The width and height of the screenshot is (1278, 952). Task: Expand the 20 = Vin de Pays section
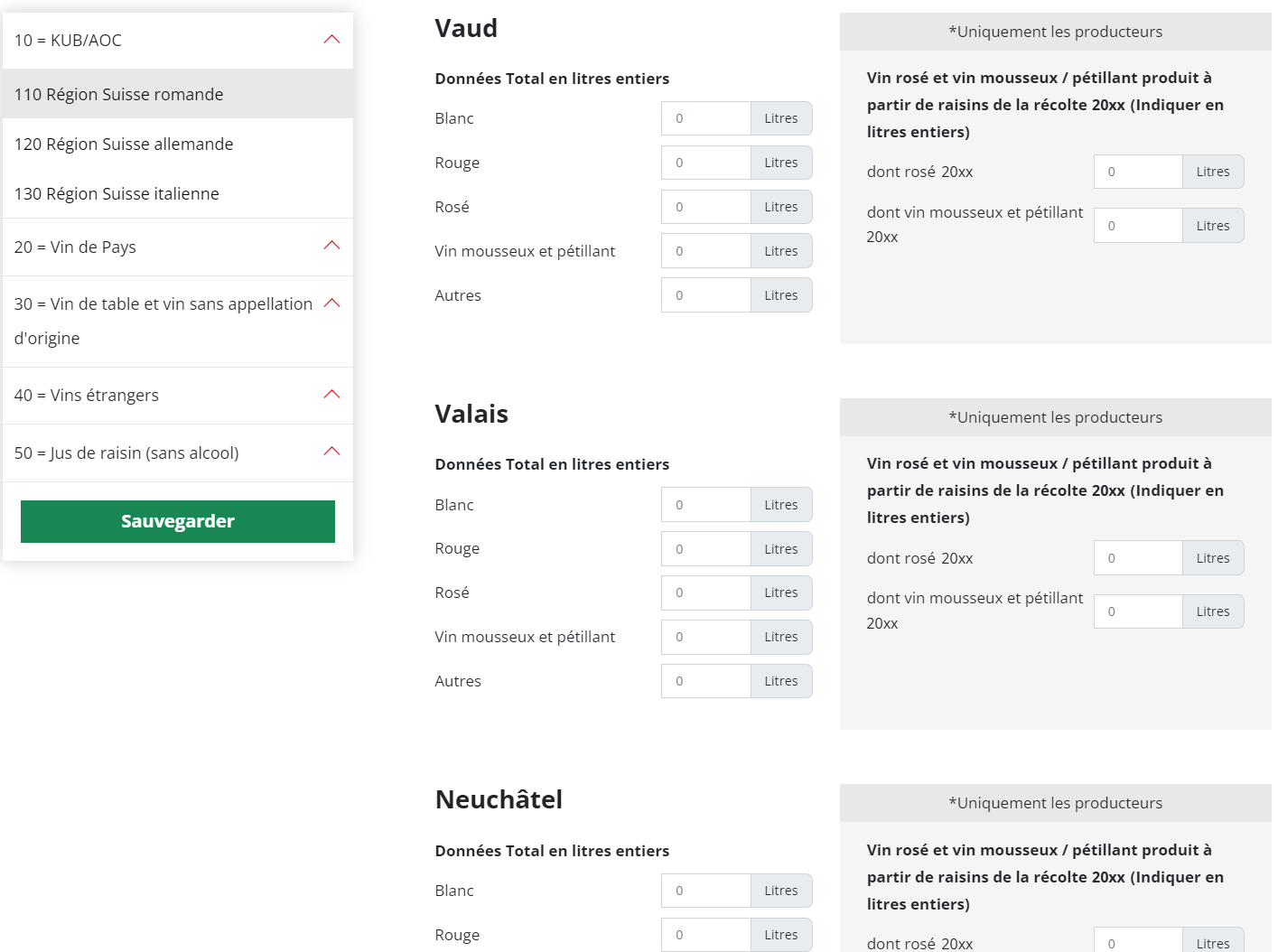331,246
